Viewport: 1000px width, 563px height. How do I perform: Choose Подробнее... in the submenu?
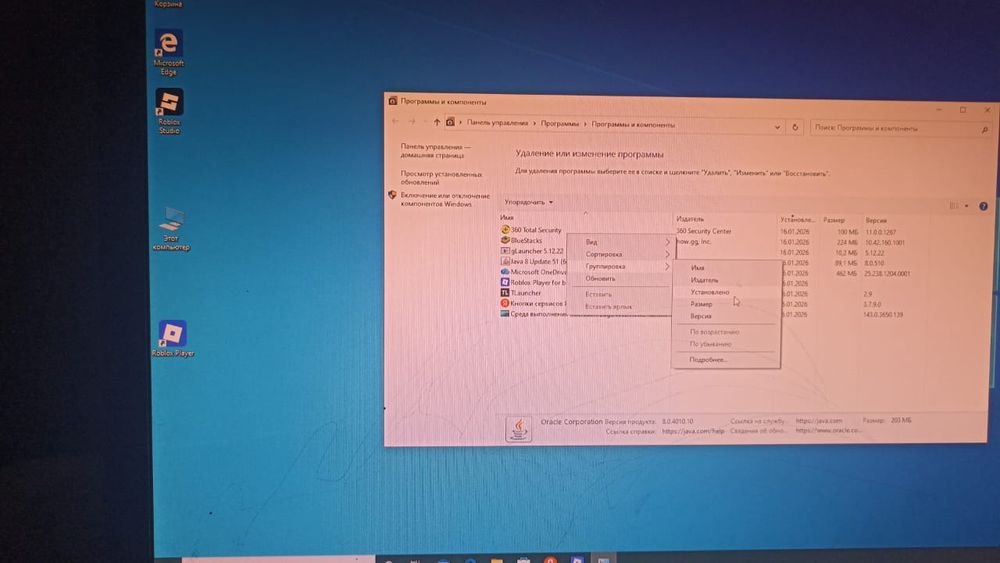click(x=726, y=360)
